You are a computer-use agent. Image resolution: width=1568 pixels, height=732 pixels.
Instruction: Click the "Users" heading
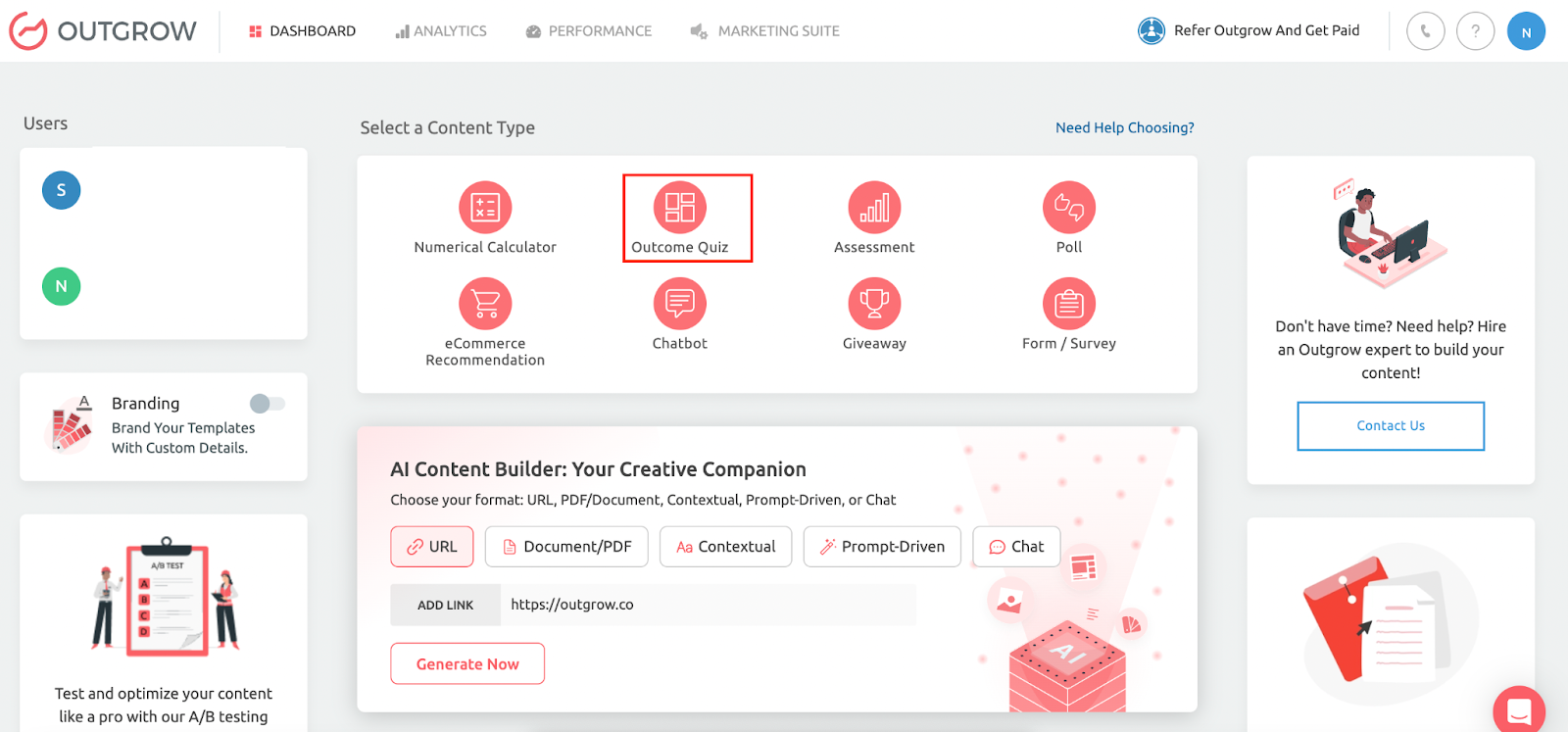(46, 123)
